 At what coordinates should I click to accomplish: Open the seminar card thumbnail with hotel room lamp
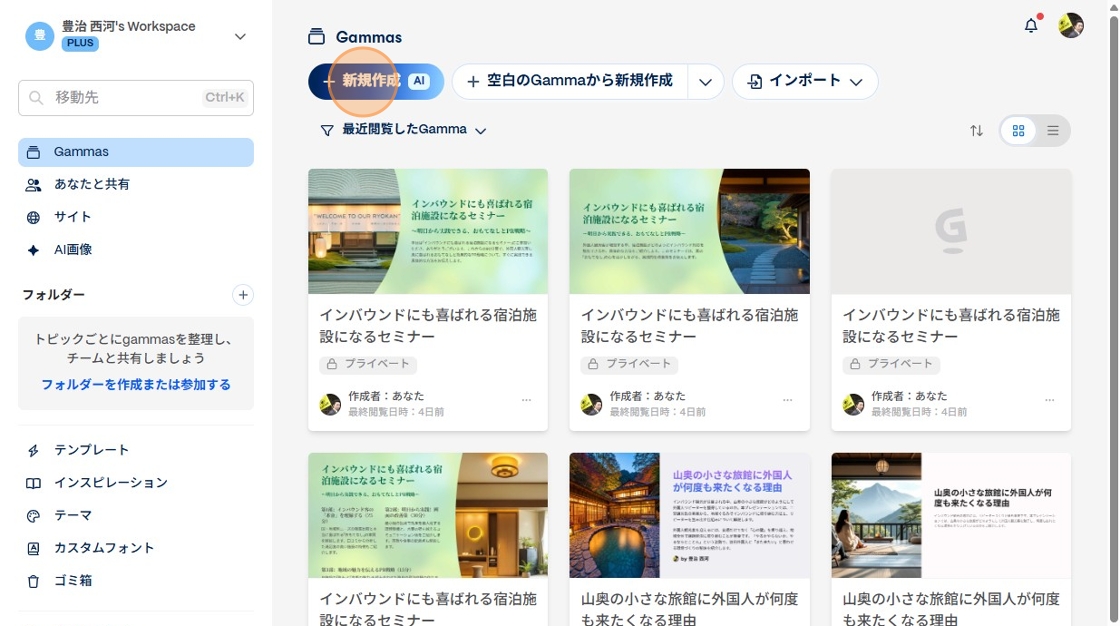click(428, 515)
